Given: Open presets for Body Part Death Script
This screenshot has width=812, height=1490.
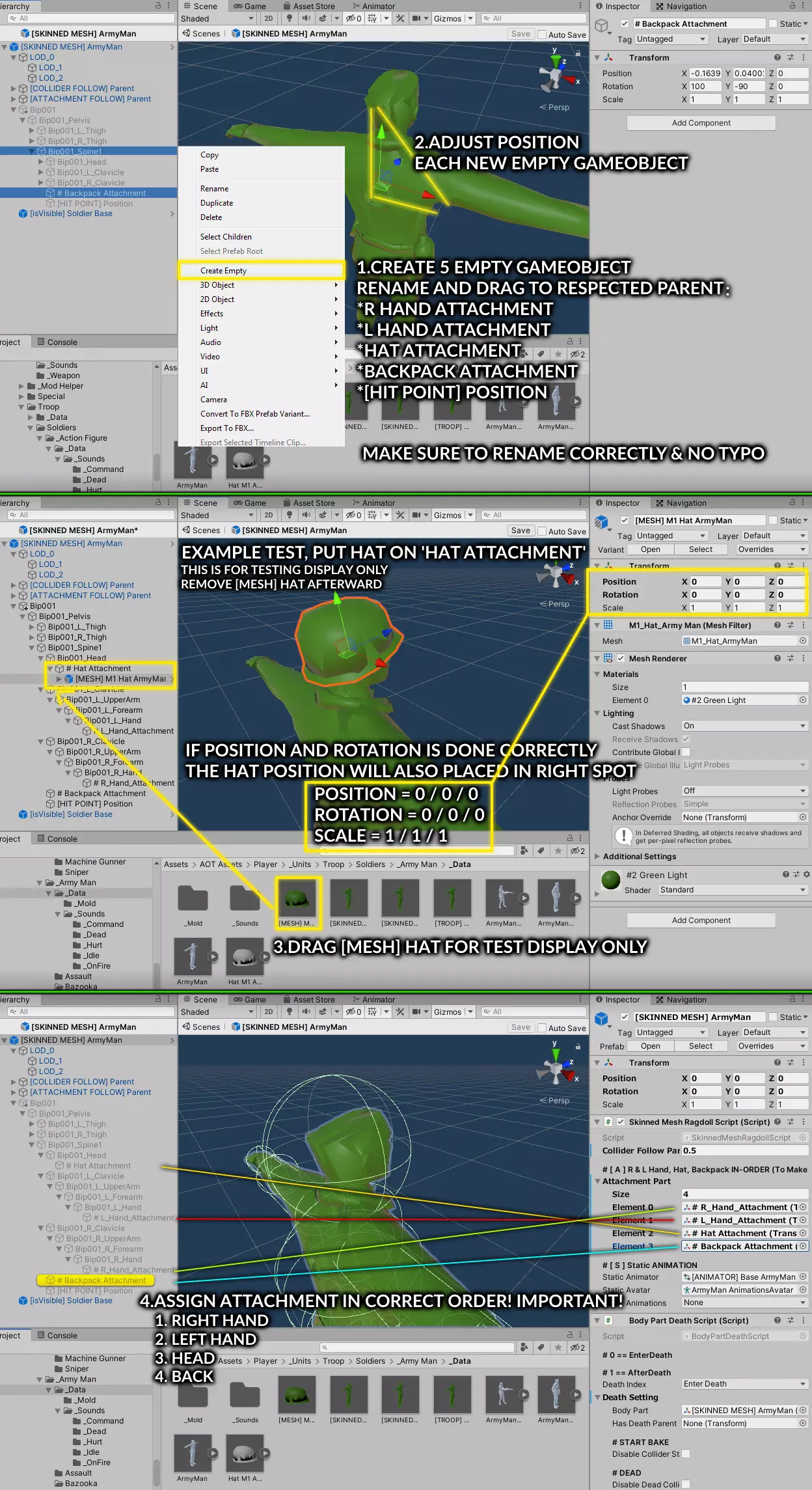Looking at the screenshot, I should click(x=791, y=1320).
